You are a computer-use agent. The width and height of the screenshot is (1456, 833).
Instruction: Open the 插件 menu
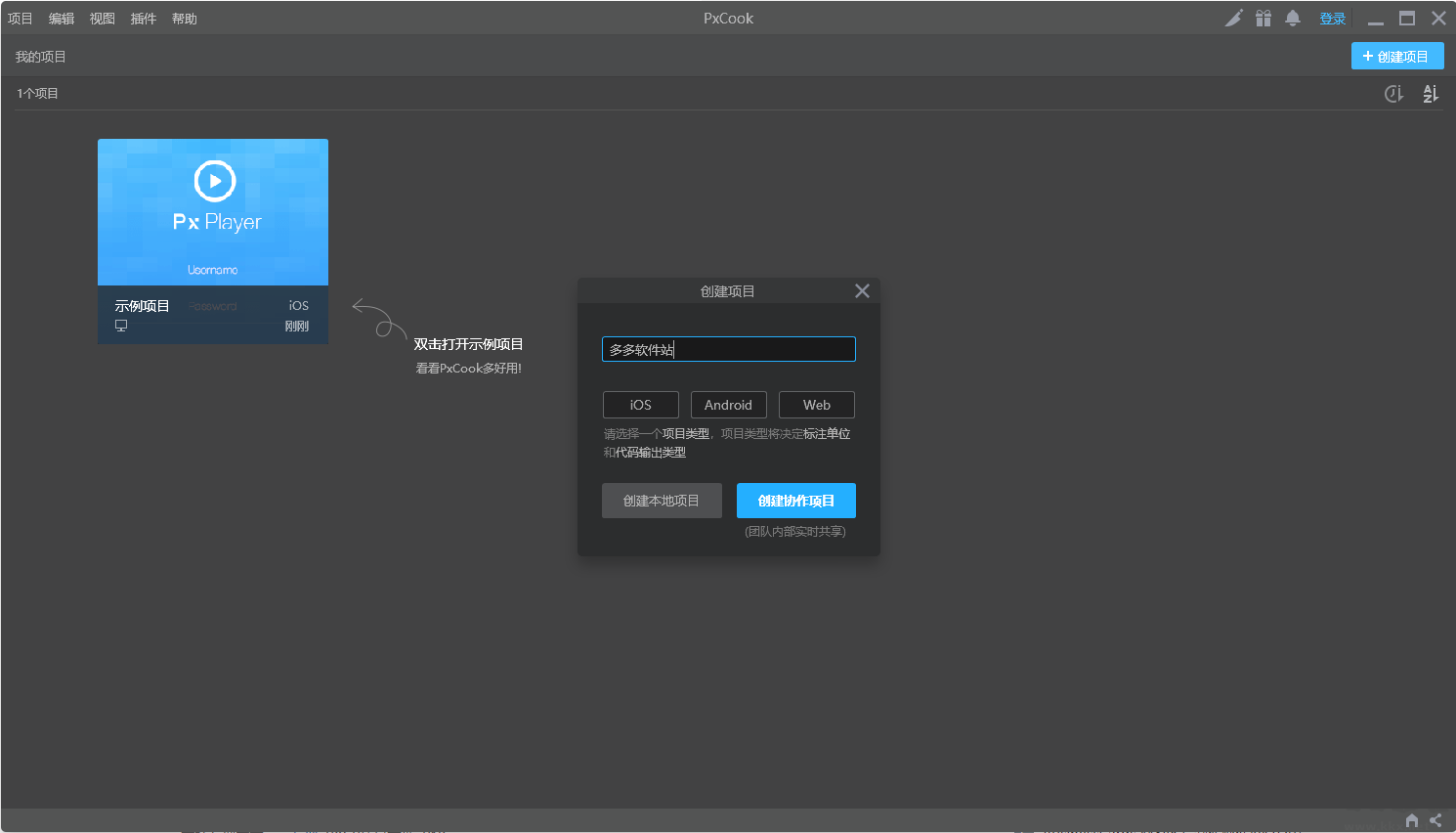[x=144, y=19]
